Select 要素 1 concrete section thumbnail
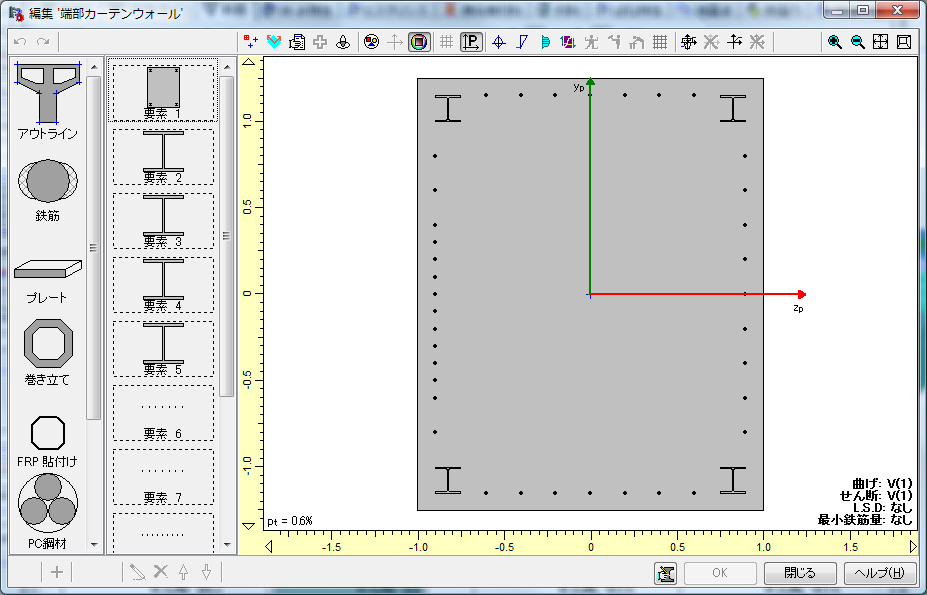Screen dimensions: 927x595 click(x=163, y=93)
